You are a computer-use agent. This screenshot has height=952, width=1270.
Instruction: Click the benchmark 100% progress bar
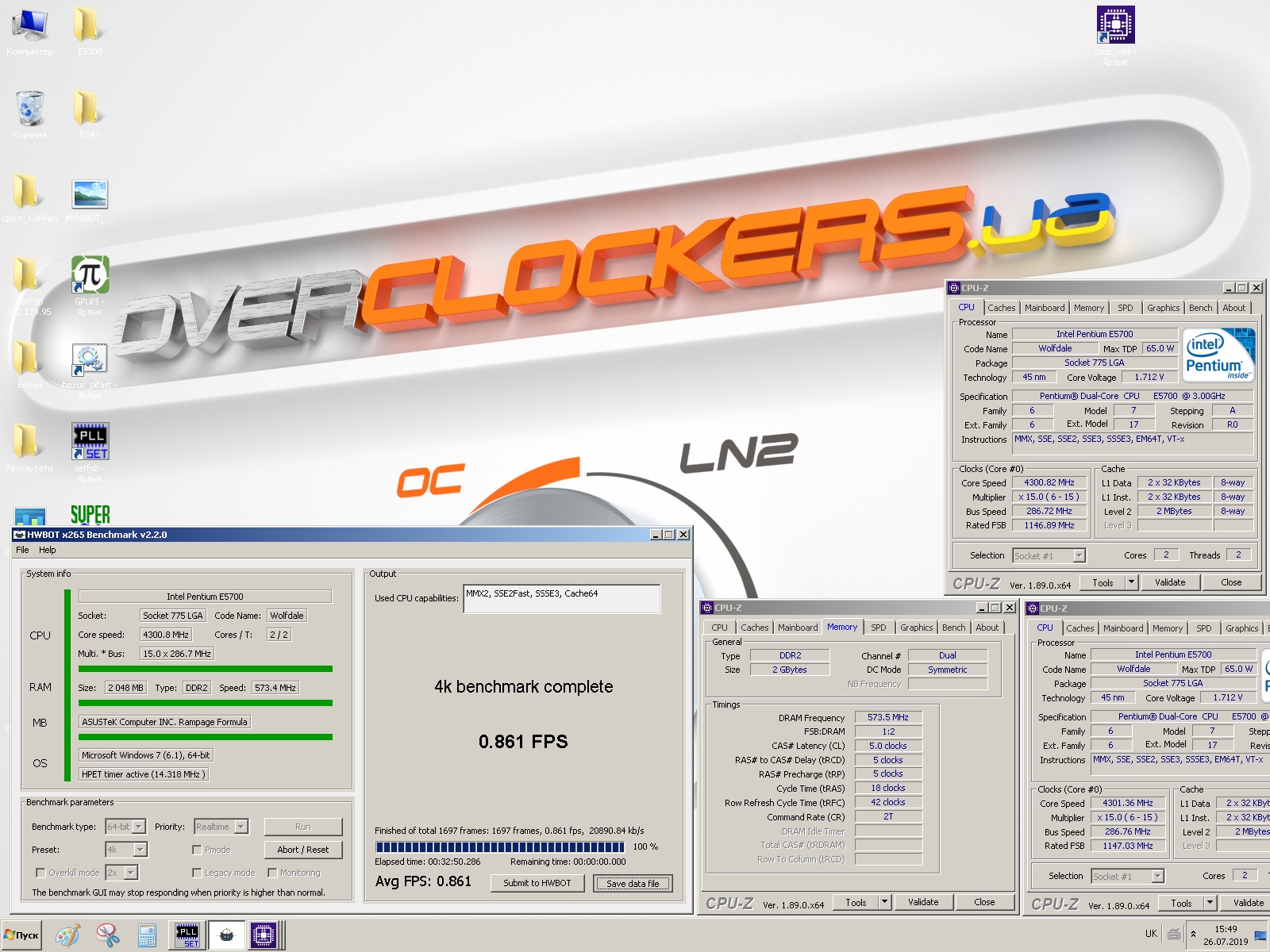point(501,846)
